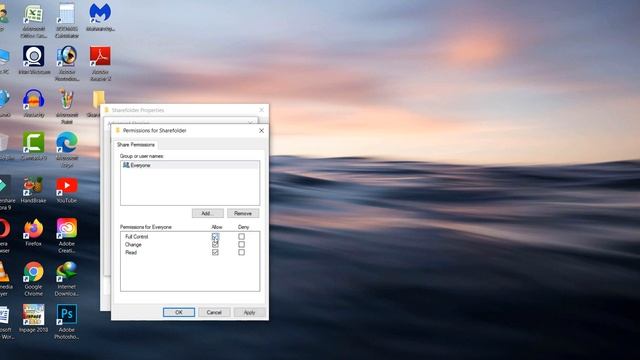Allow Full Control for Everyone
Viewport: 640px width, 360px height.
point(215,236)
